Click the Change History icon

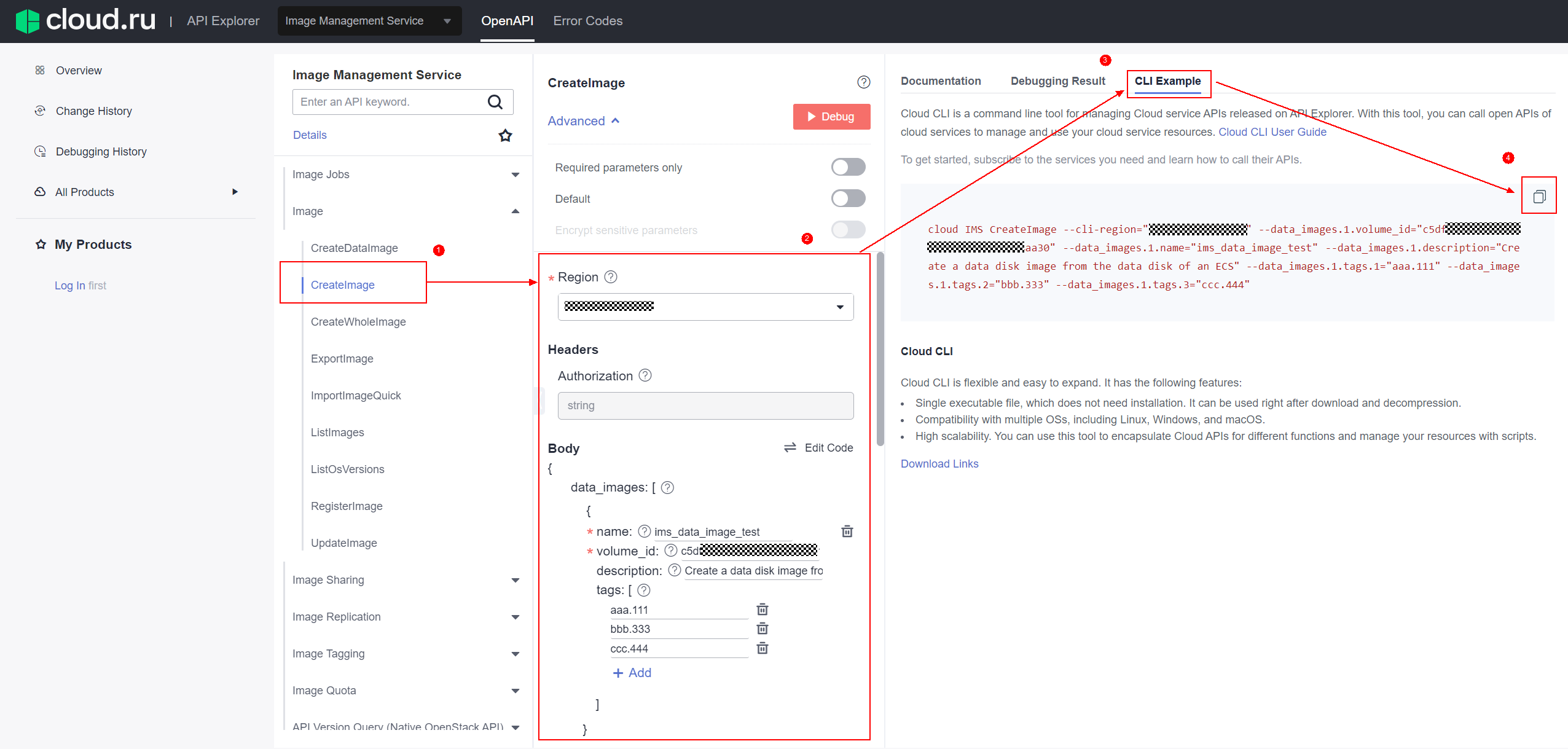point(40,111)
